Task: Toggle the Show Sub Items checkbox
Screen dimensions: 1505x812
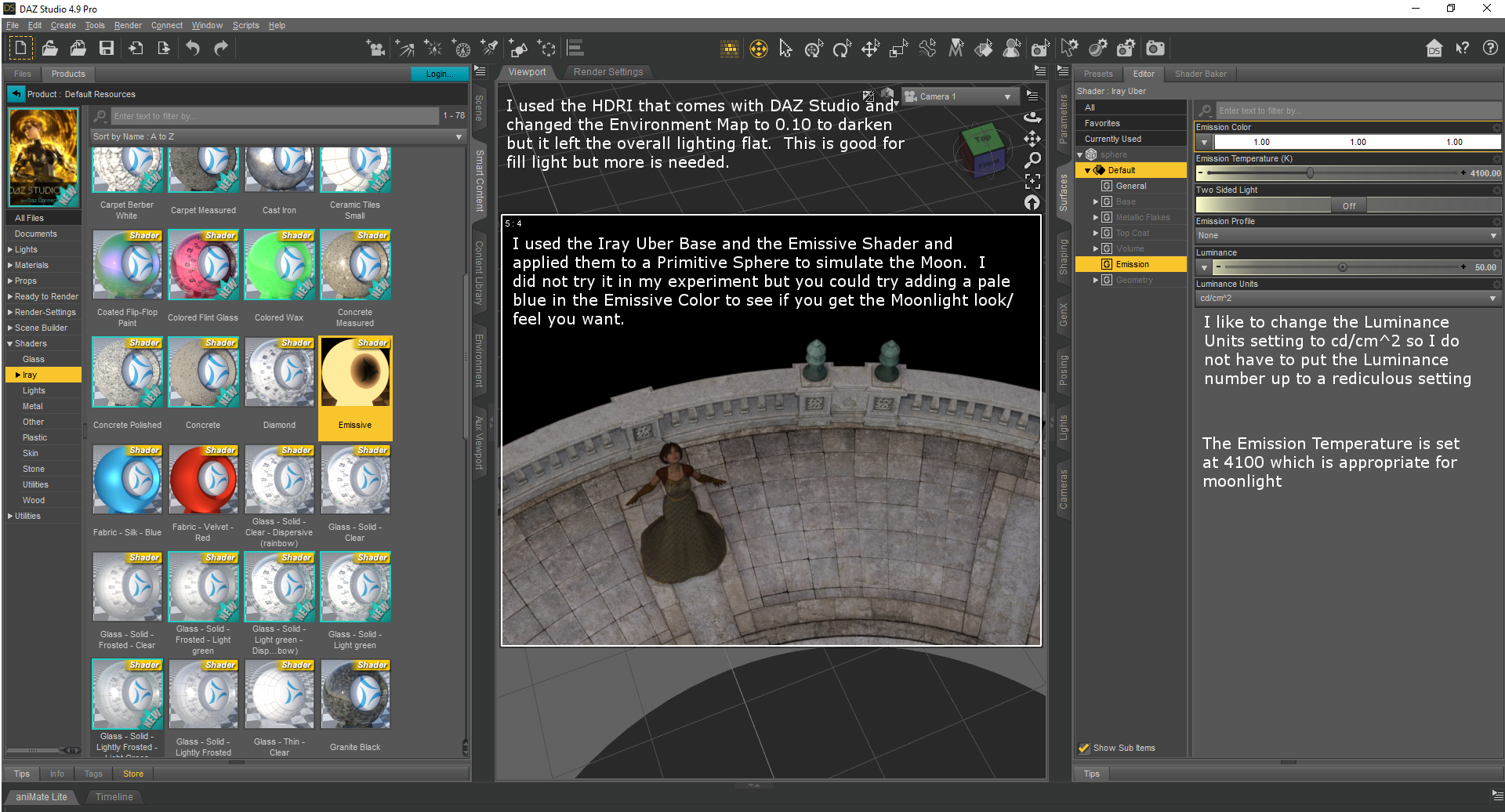Action: pyautogui.click(x=1083, y=749)
